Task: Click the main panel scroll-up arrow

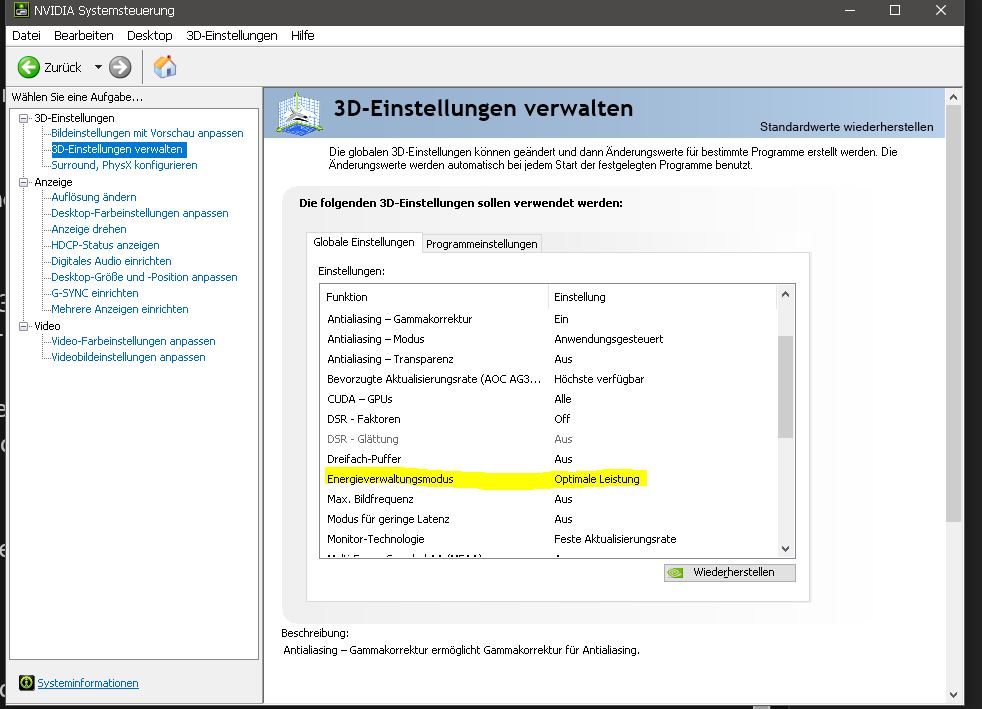Action: [953, 97]
